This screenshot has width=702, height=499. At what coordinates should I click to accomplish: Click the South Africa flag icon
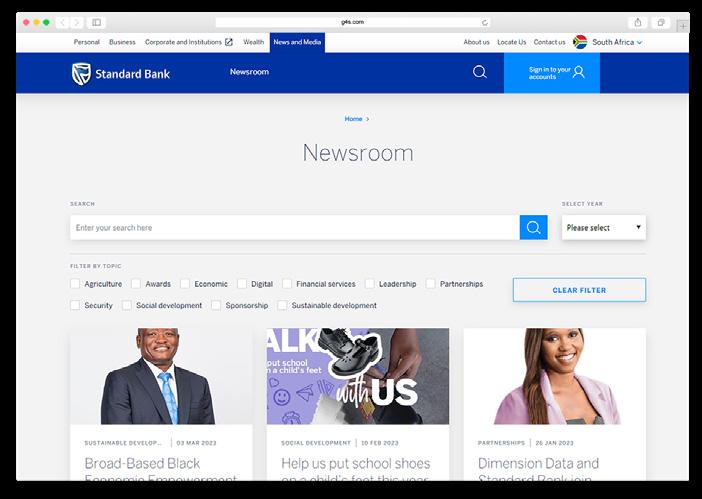(580, 42)
